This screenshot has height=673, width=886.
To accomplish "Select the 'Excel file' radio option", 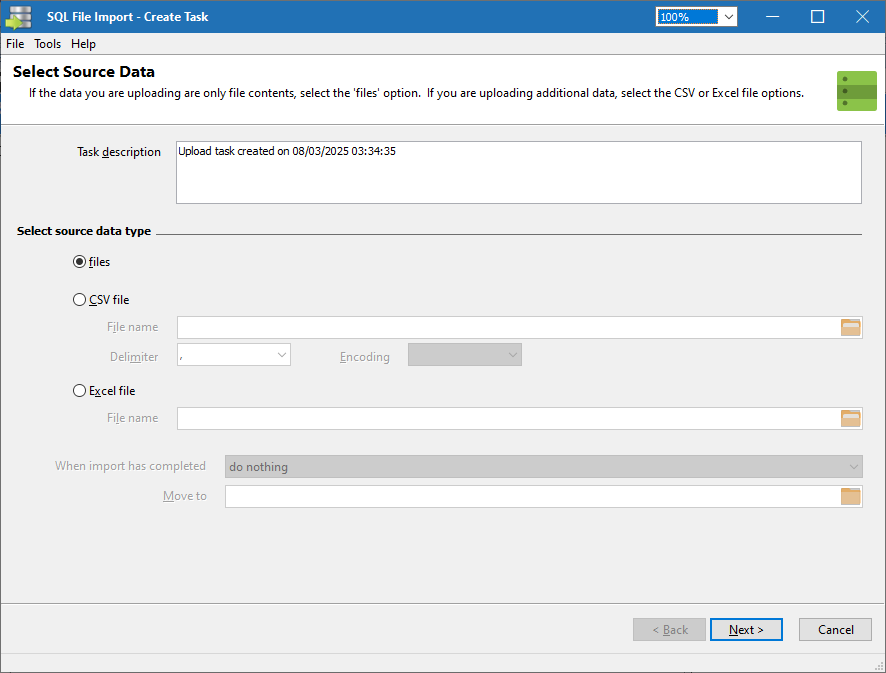I will click(x=80, y=391).
